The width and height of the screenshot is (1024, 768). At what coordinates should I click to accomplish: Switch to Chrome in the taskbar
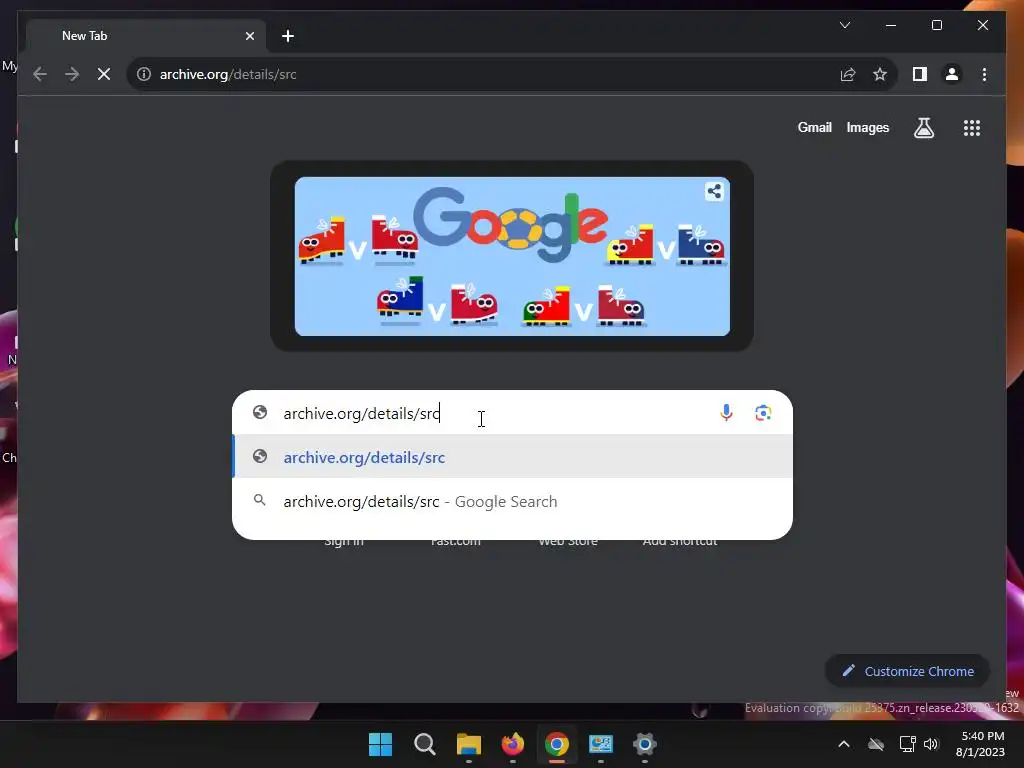[556, 744]
